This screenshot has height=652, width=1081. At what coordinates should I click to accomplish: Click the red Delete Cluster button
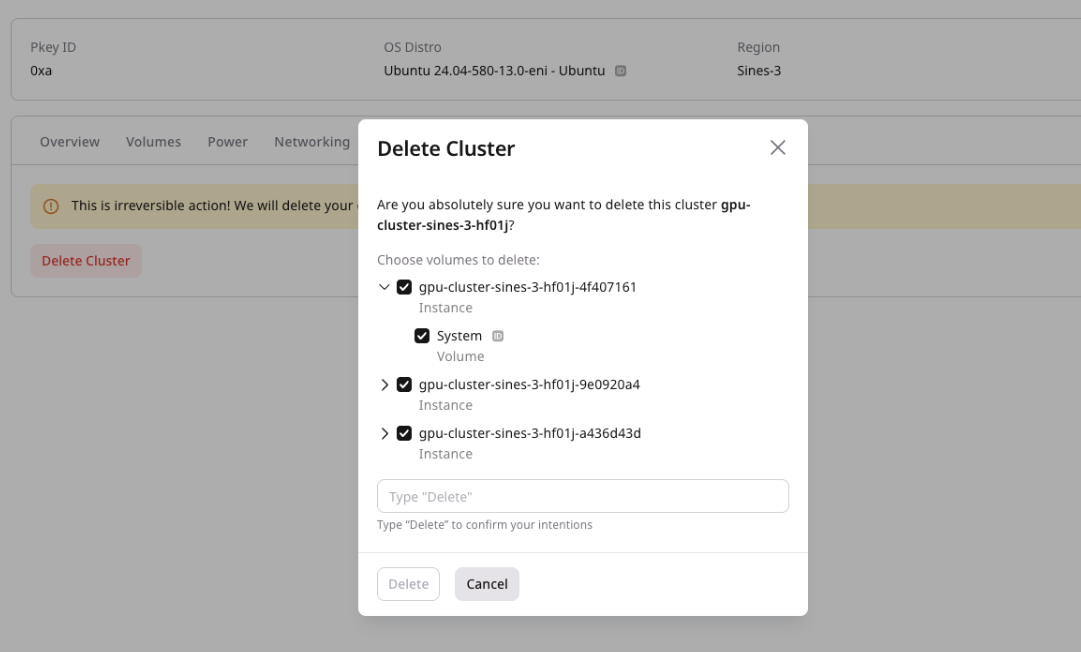pyautogui.click(x=86, y=260)
